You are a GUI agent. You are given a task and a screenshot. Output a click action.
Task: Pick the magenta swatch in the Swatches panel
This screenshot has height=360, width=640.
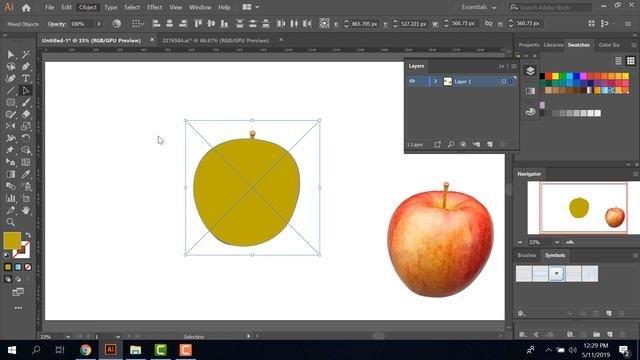tap(583, 76)
